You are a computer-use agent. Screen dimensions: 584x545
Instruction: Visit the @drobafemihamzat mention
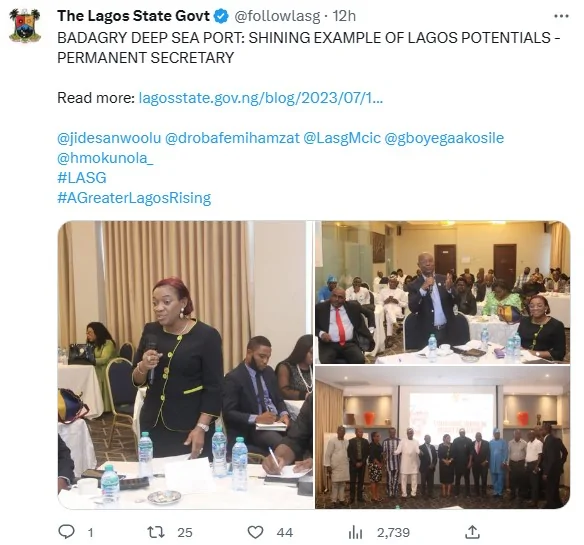pos(232,138)
